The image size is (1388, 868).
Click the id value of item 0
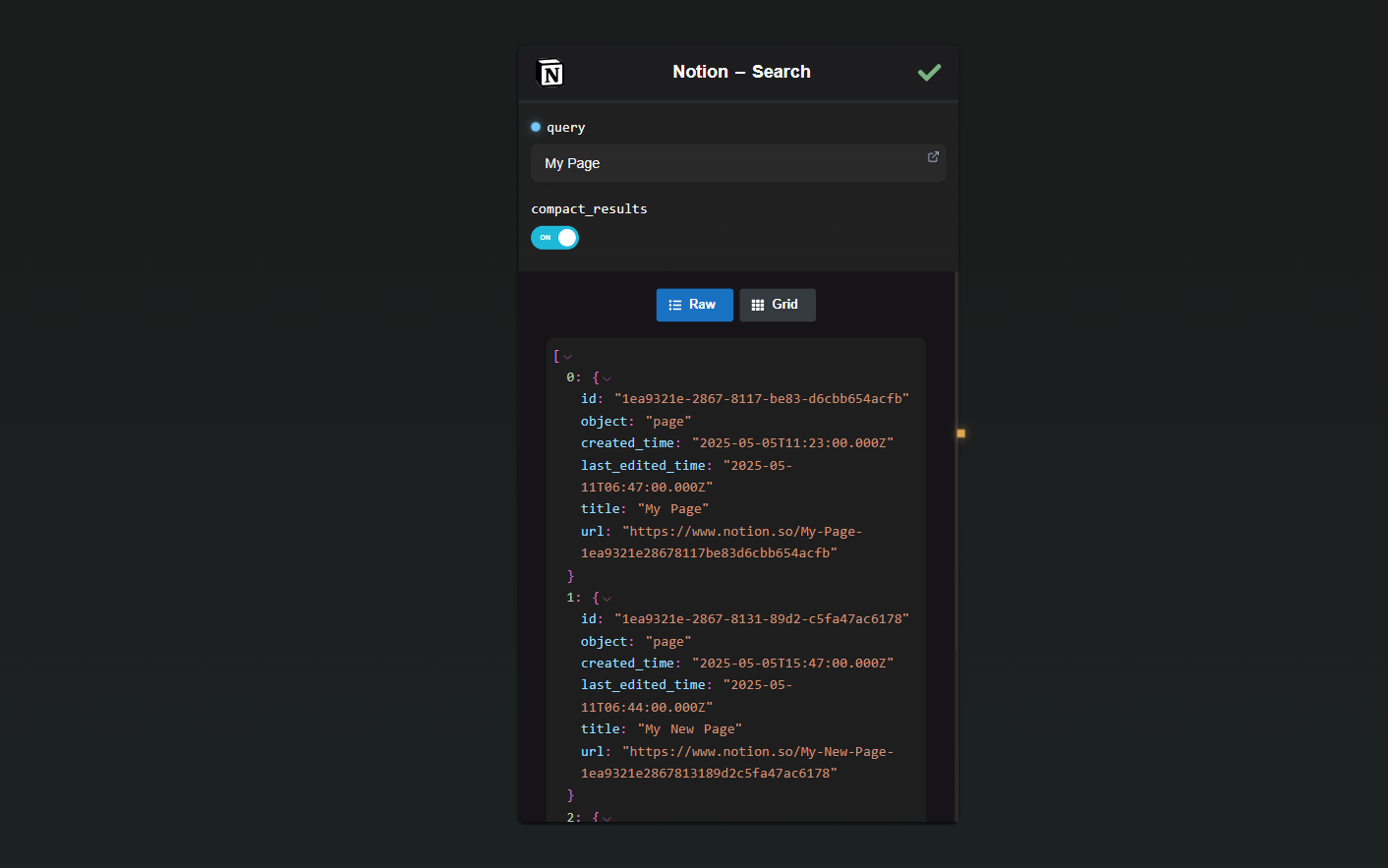tap(762, 399)
